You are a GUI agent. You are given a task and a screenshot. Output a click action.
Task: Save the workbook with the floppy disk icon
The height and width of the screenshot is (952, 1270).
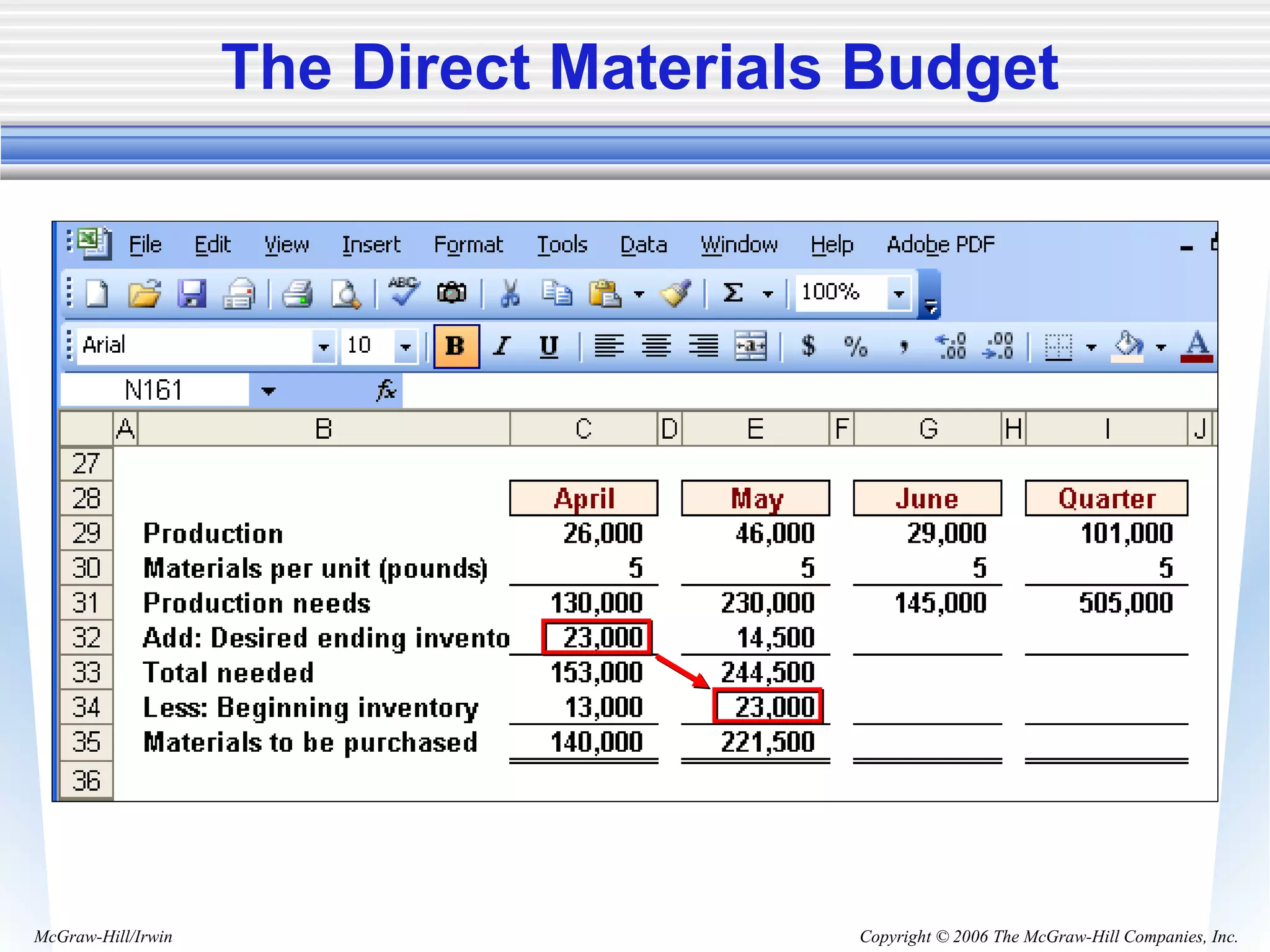192,293
